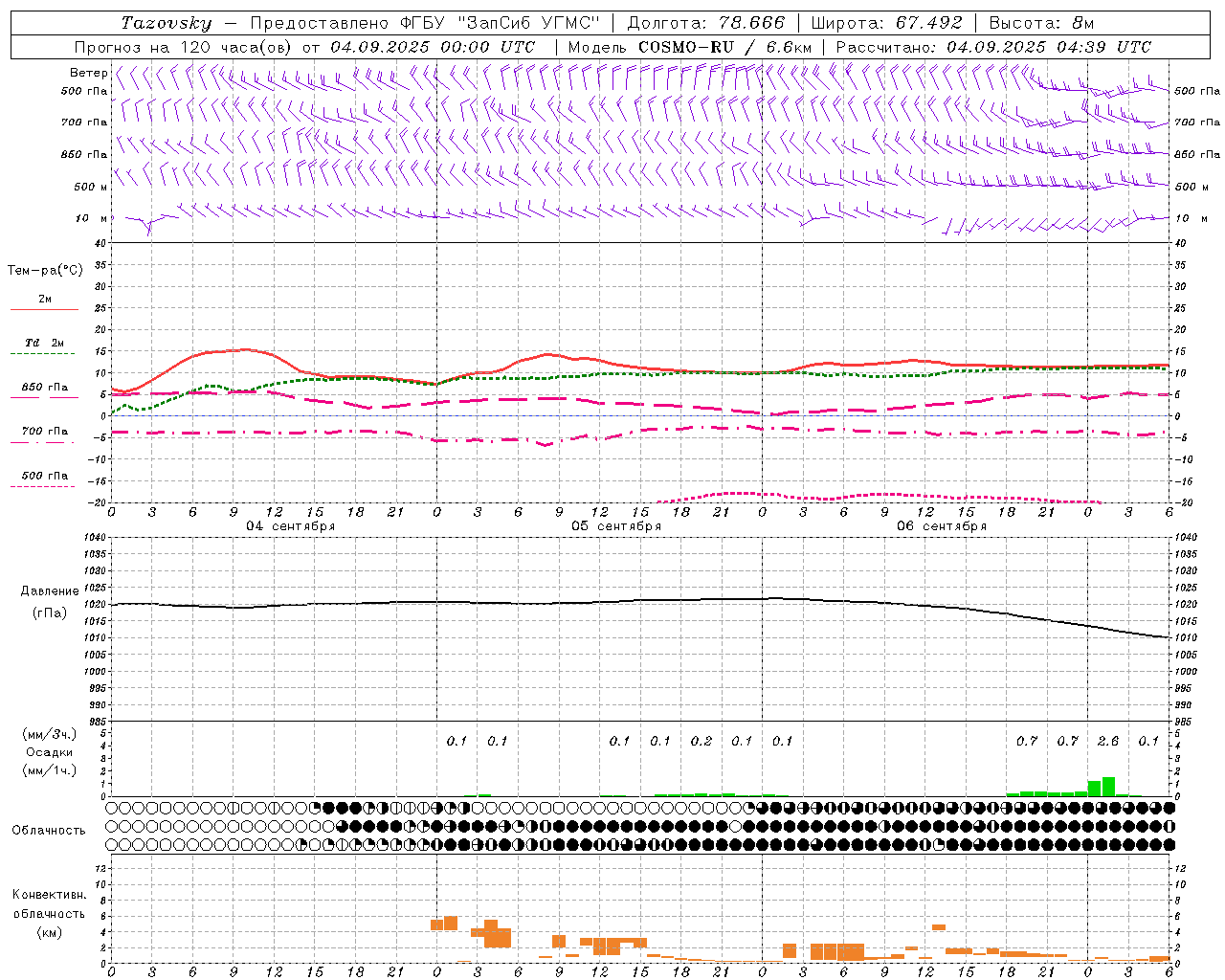The image size is (1225, 980).
Task: Click the 'Конвективн.' convective cloud label
Action: pyautogui.click(x=50, y=895)
